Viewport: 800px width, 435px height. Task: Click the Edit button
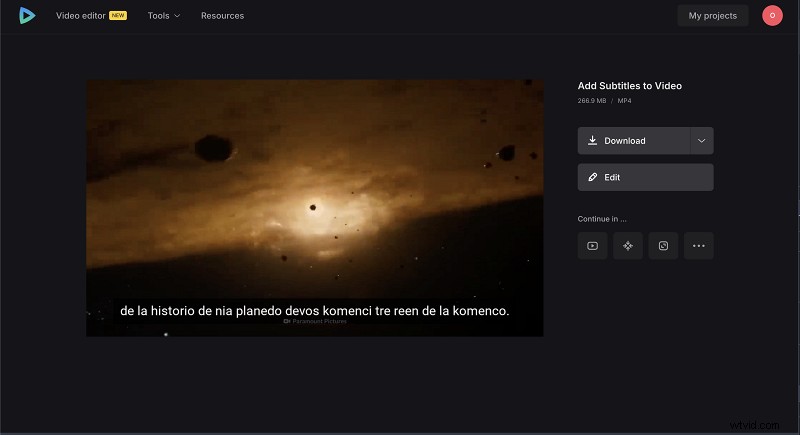tap(645, 177)
